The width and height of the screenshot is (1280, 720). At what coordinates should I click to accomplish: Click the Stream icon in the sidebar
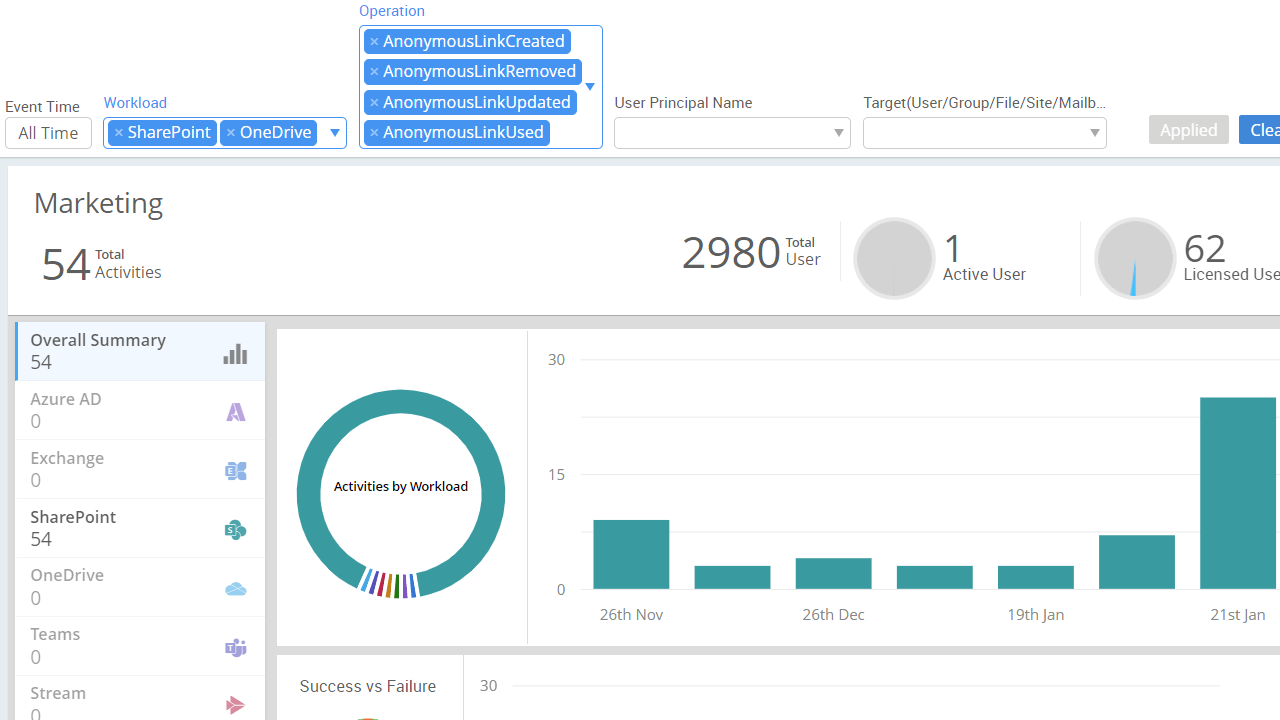[235, 705]
